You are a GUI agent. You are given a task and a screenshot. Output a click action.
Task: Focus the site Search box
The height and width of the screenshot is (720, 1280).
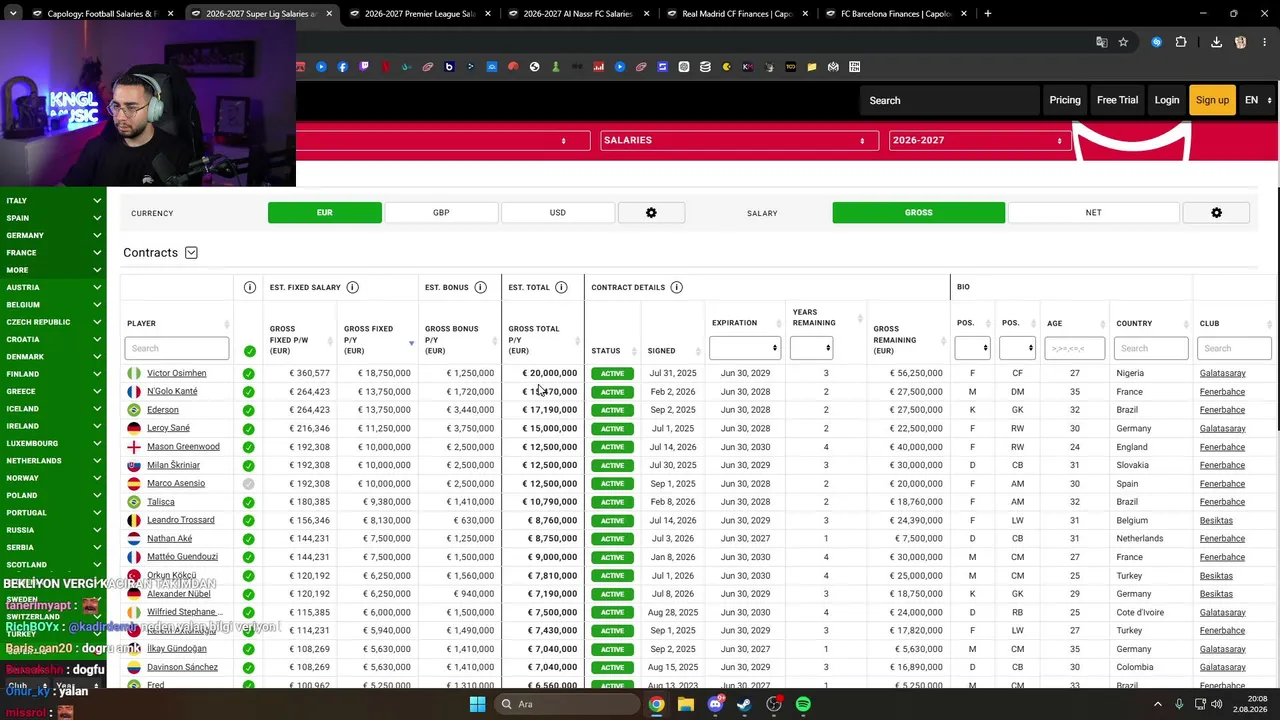coord(950,100)
